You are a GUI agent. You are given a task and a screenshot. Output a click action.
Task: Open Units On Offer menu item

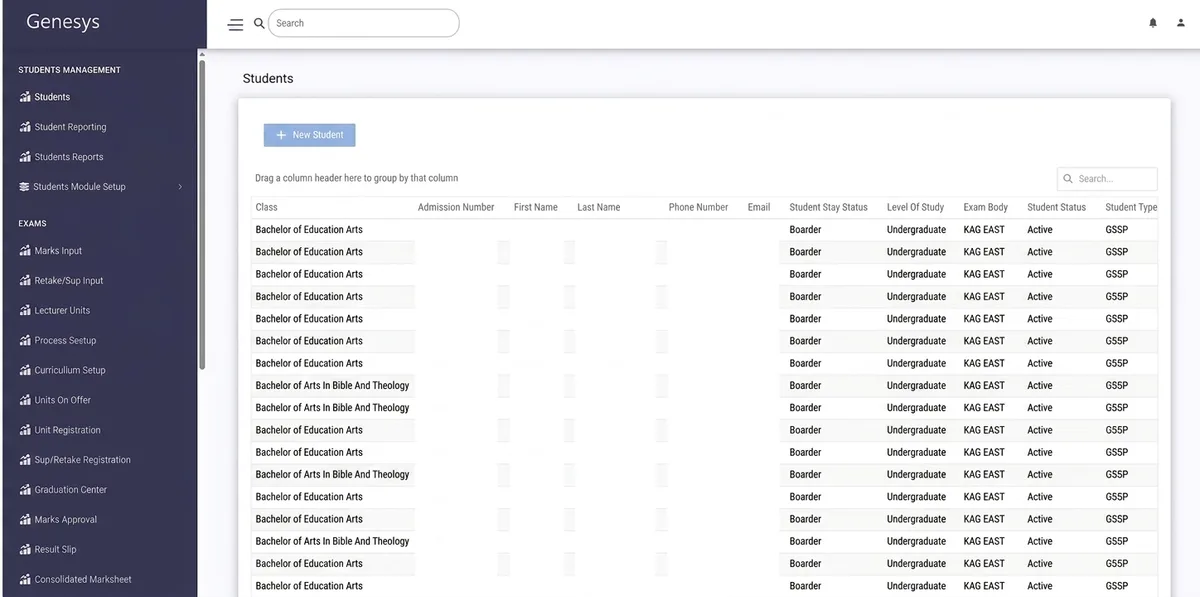coord(62,400)
